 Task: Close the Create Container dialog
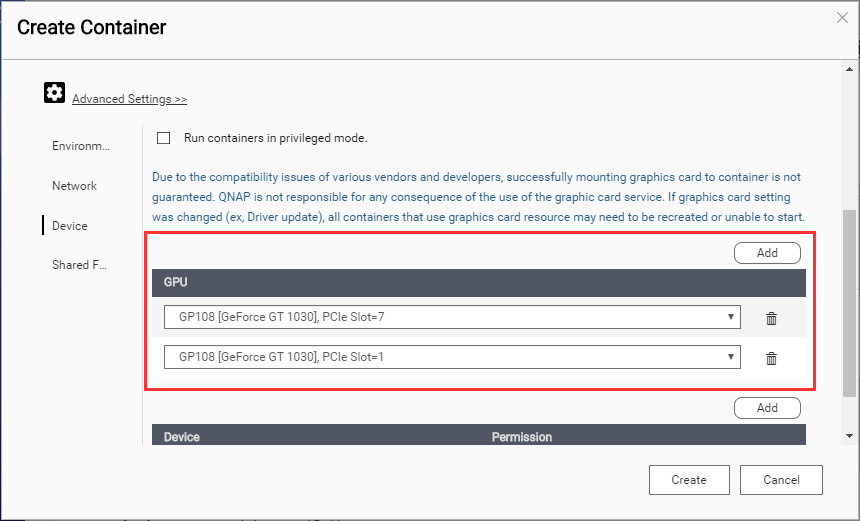coord(841,17)
